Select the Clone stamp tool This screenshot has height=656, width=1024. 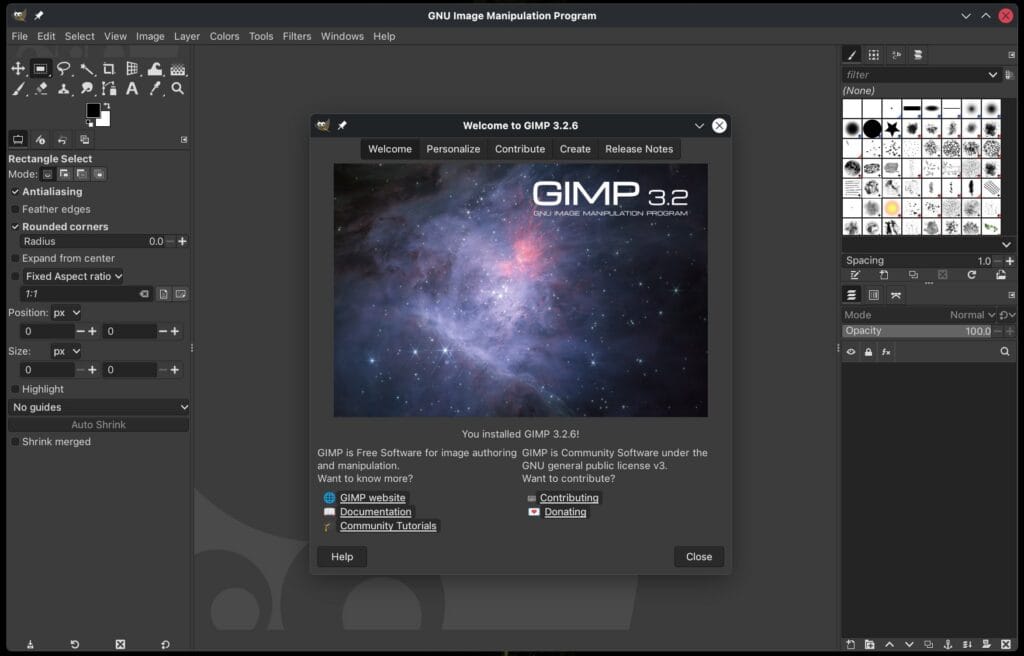(x=63, y=89)
